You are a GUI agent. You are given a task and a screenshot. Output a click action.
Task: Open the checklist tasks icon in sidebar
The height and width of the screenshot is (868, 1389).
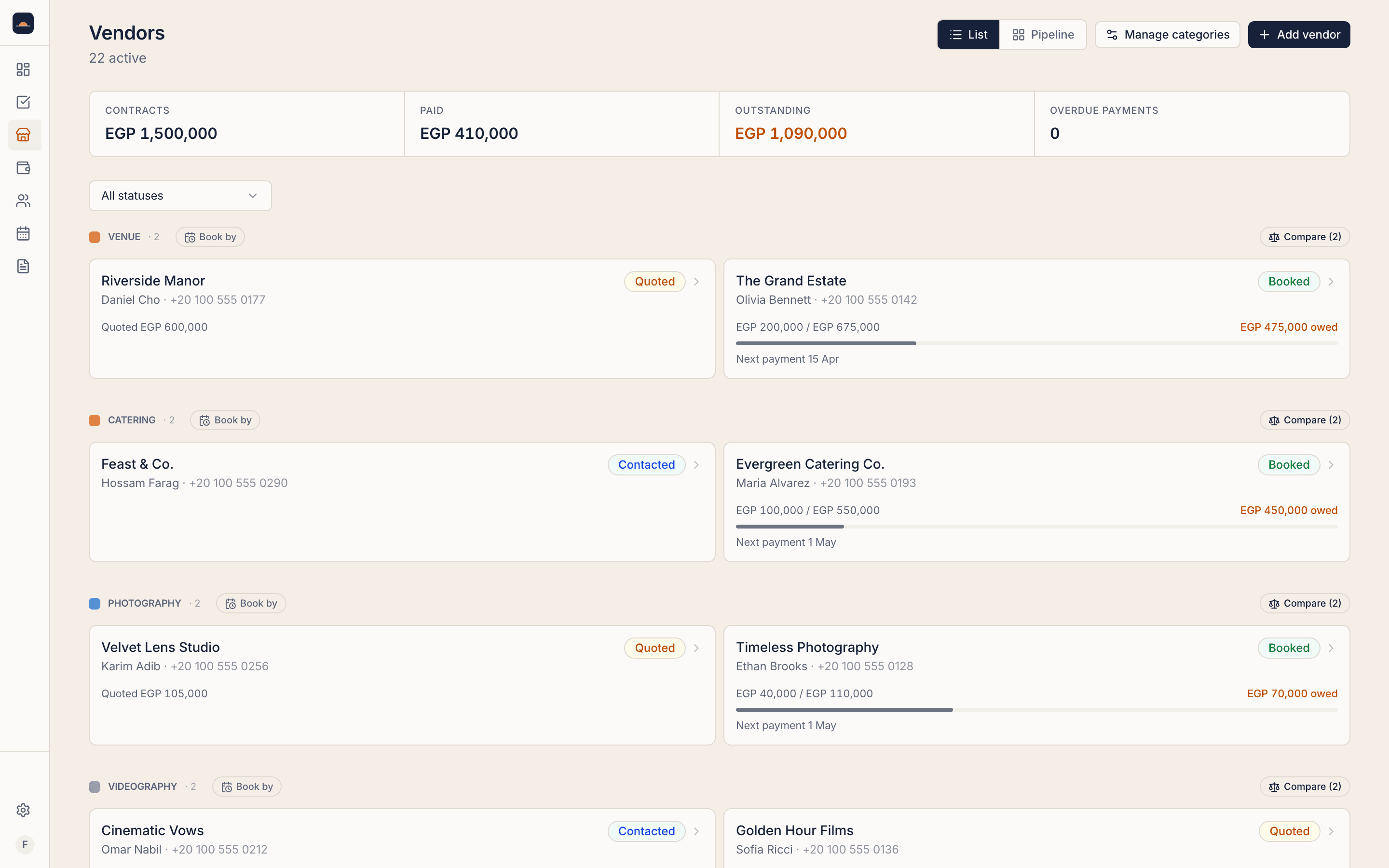23,102
